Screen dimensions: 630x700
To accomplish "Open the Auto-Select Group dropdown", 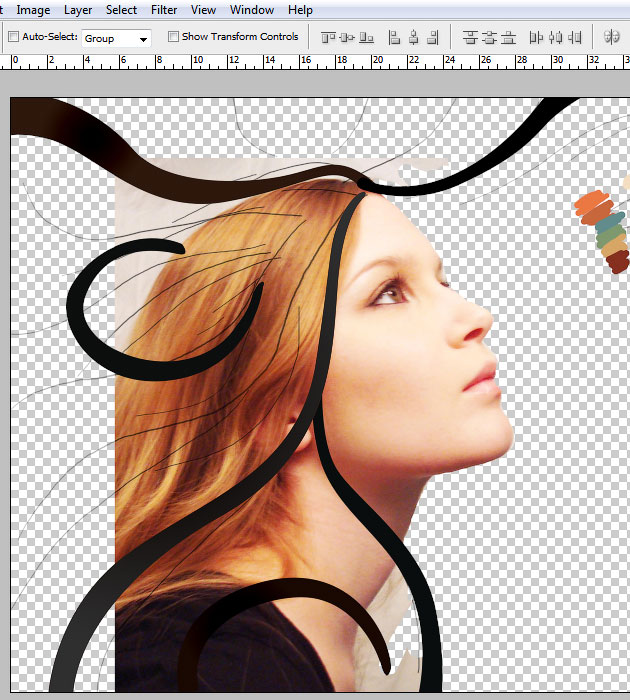I will (x=117, y=38).
